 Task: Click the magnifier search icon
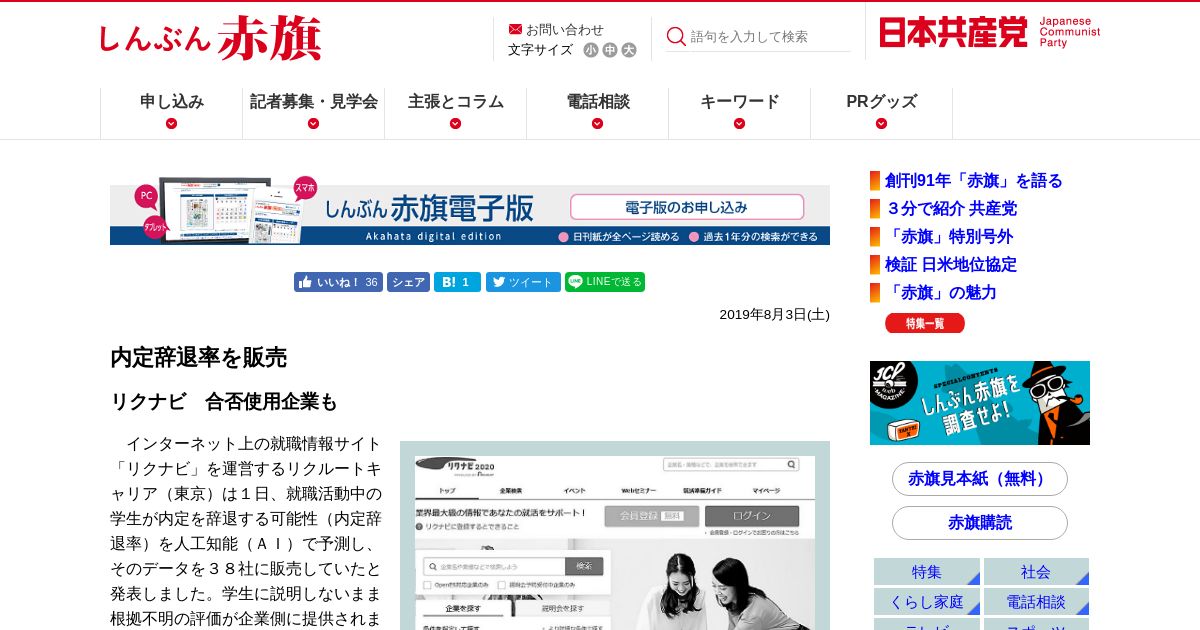click(676, 36)
